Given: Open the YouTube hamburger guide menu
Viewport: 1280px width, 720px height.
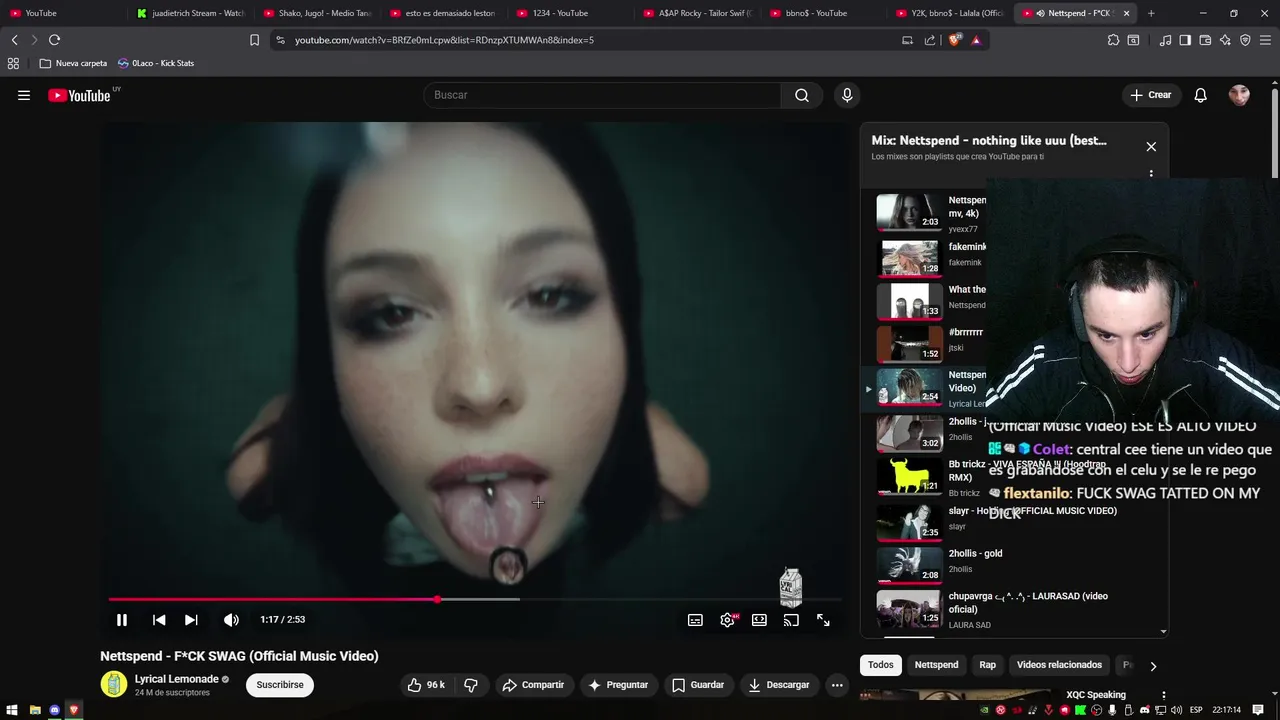Looking at the screenshot, I should click(x=24, y=95).
